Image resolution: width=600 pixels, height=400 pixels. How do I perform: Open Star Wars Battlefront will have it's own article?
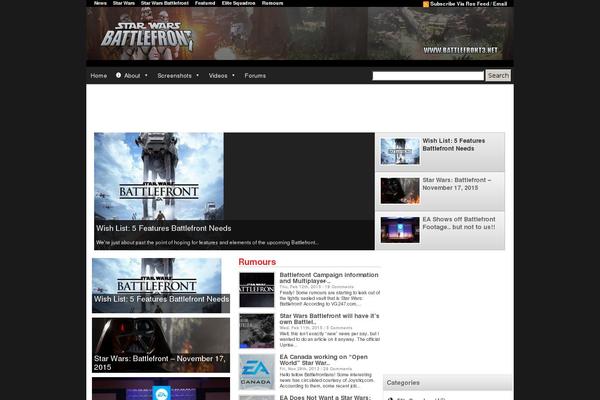(329, 319)
